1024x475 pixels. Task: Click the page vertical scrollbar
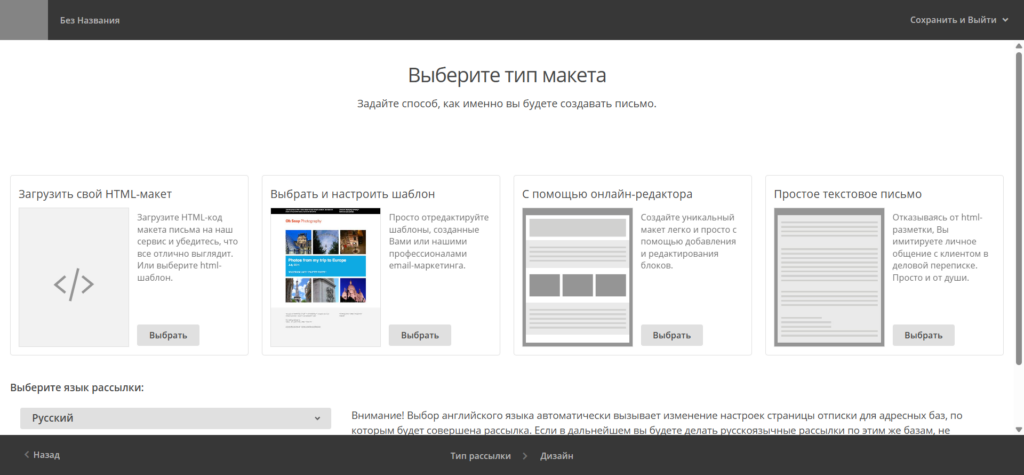click(1019, 206)
